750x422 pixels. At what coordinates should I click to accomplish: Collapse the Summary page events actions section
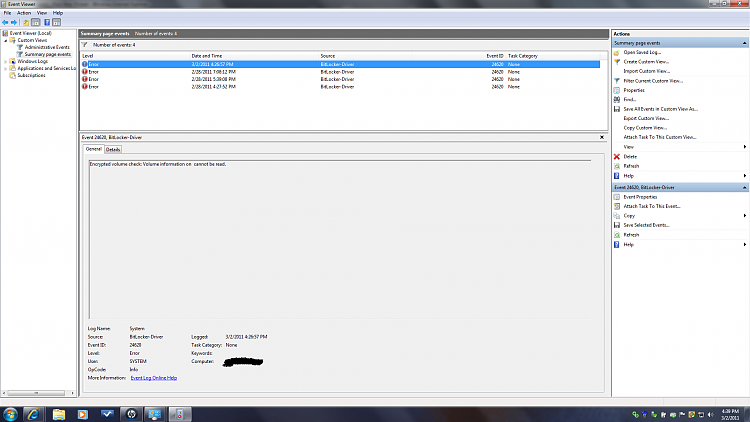744,43
